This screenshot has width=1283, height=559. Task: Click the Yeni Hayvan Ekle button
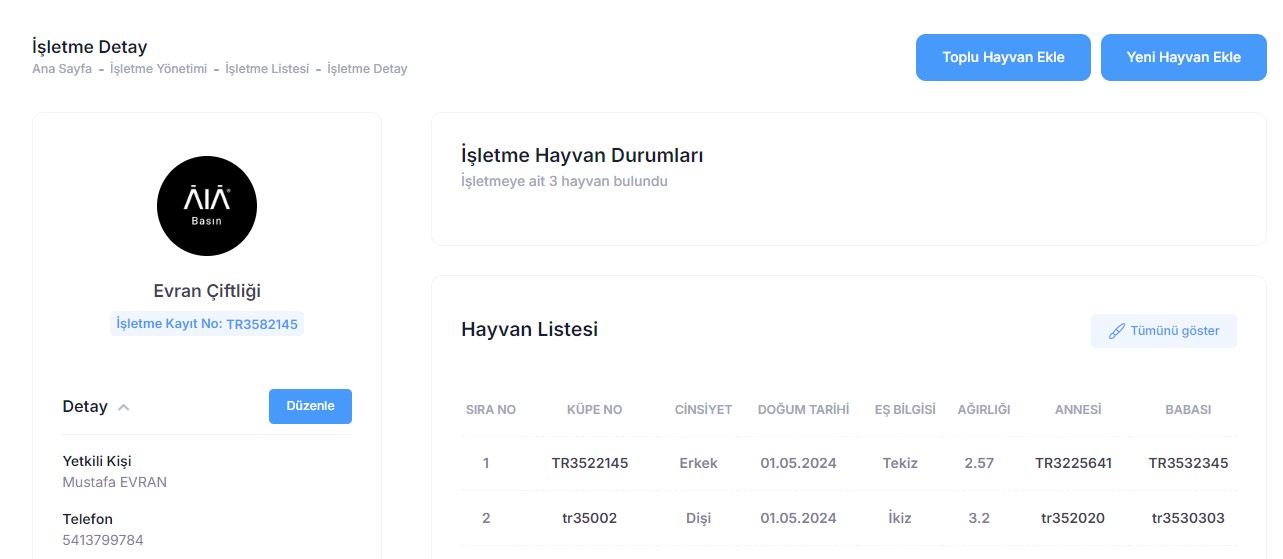[1184, 57]
